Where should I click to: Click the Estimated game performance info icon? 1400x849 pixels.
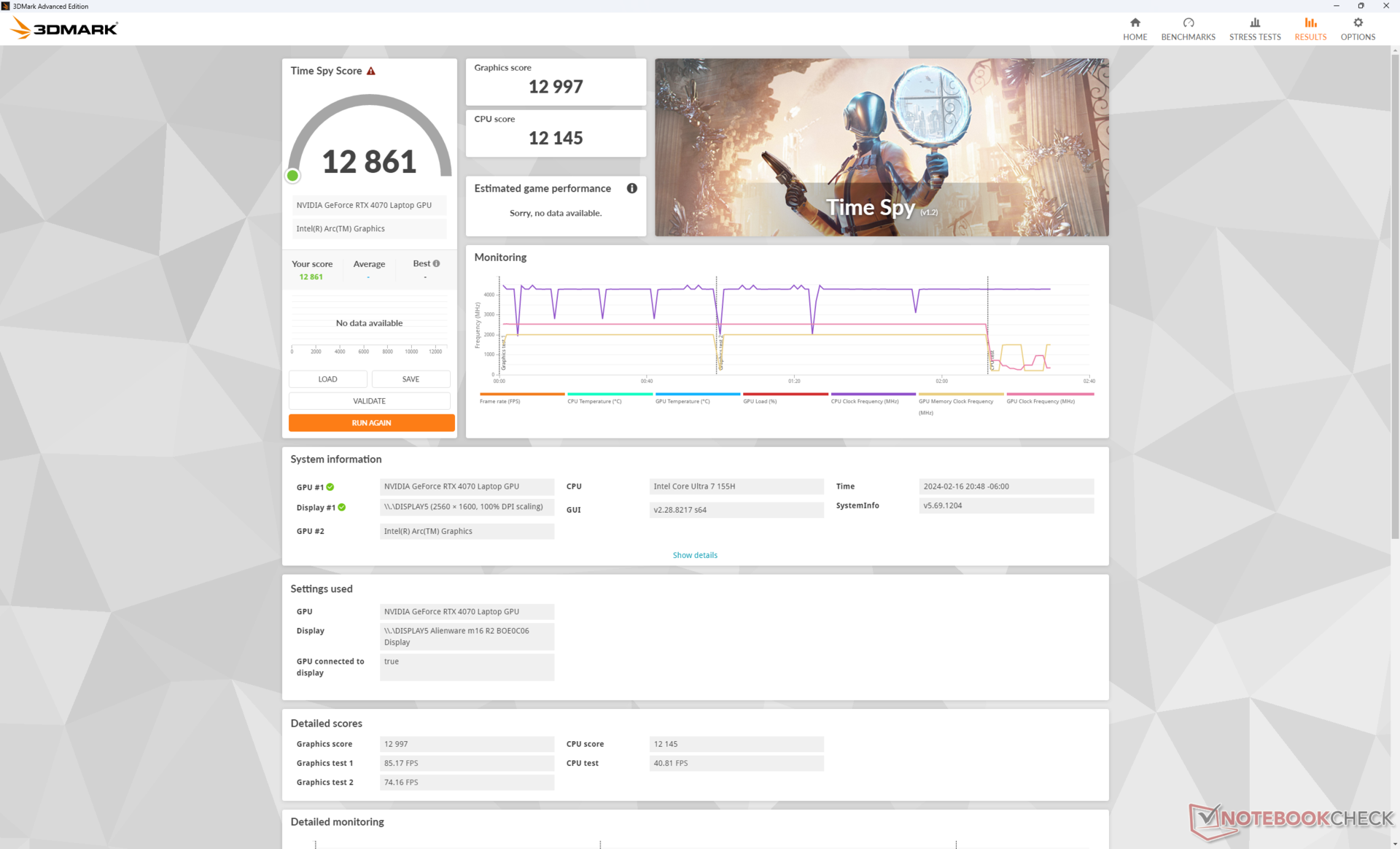pyautogui.click(x=631, y=188)
